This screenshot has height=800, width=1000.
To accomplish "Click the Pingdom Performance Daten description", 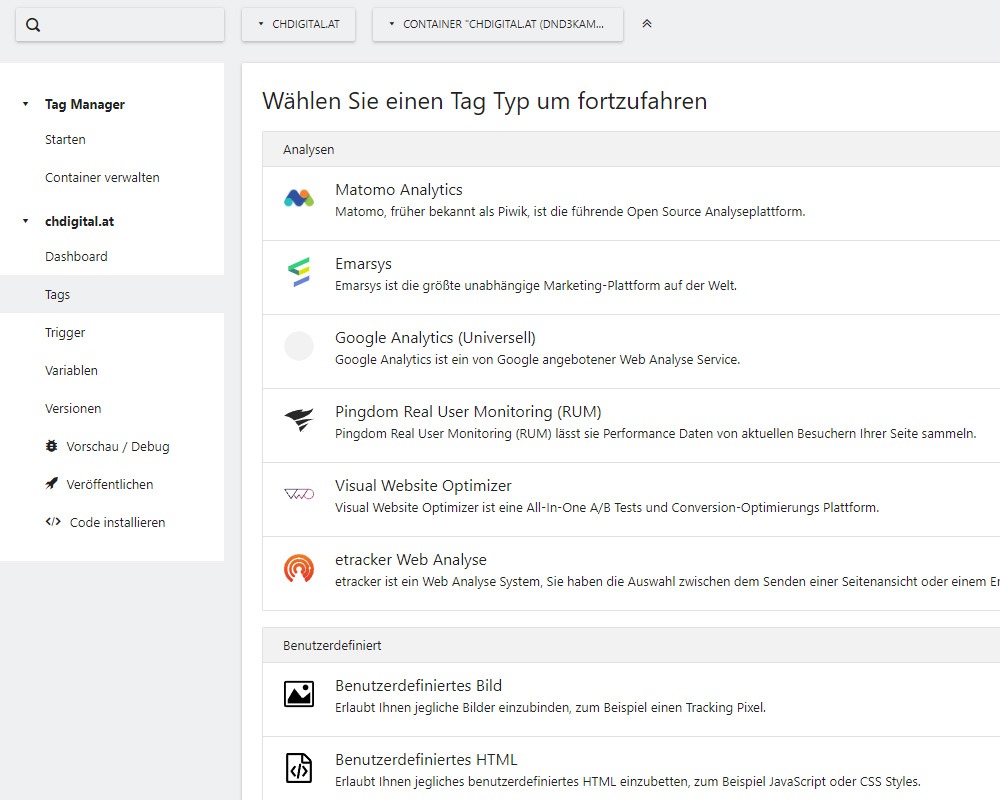I will pos(656,434).
